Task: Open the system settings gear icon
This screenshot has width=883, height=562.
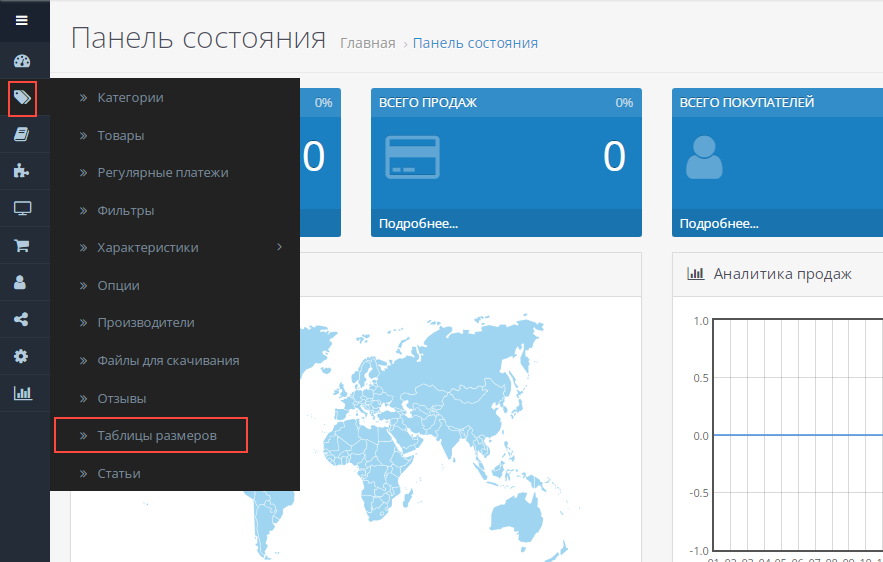Action: tap(21, 357)
